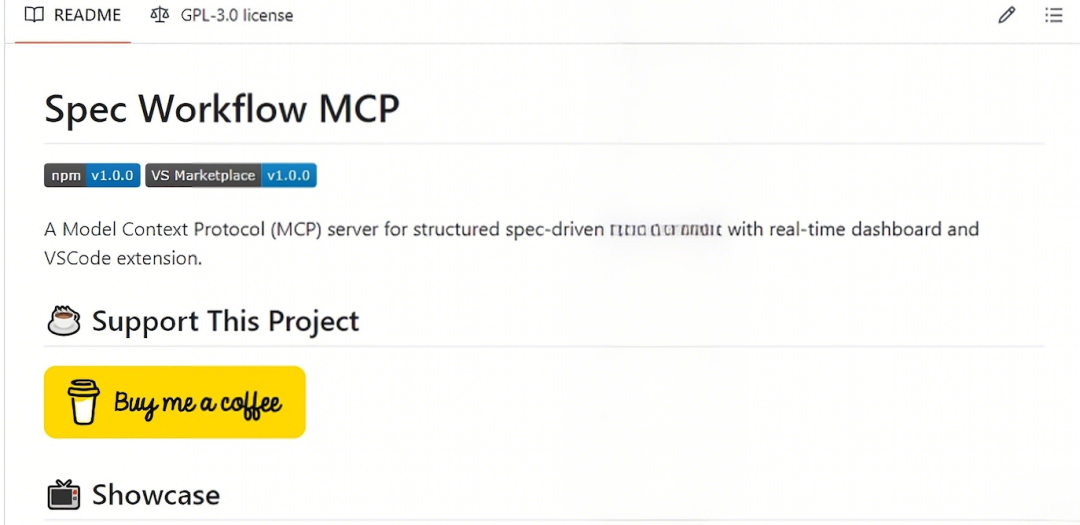Image resolution: width=1080 pixels, height=525 pixels.
Task: Click the npm v1.0.0 version number
Action: [x=112, y=176]
